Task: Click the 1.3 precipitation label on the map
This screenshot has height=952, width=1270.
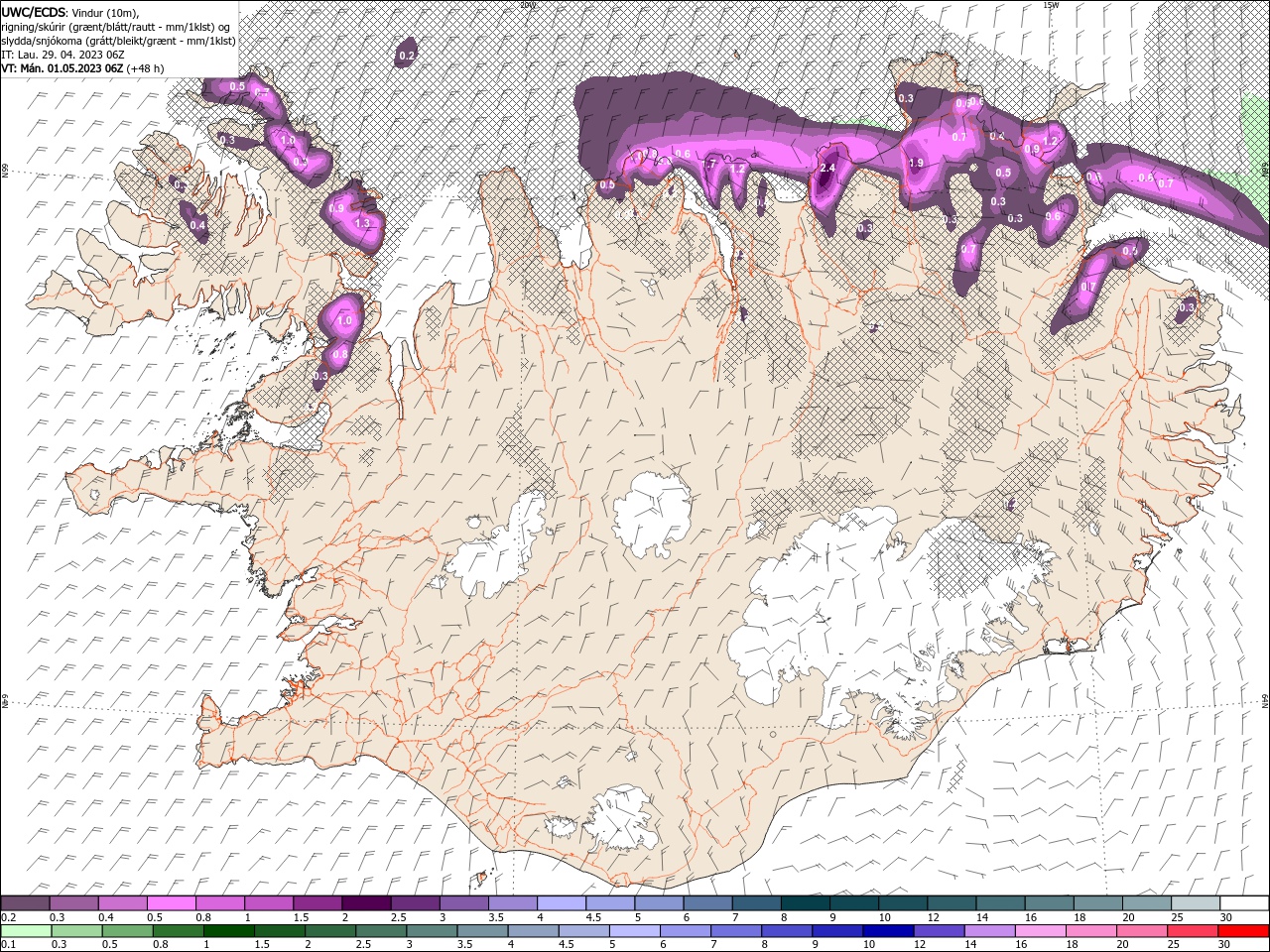Action: tap(362, 223)
